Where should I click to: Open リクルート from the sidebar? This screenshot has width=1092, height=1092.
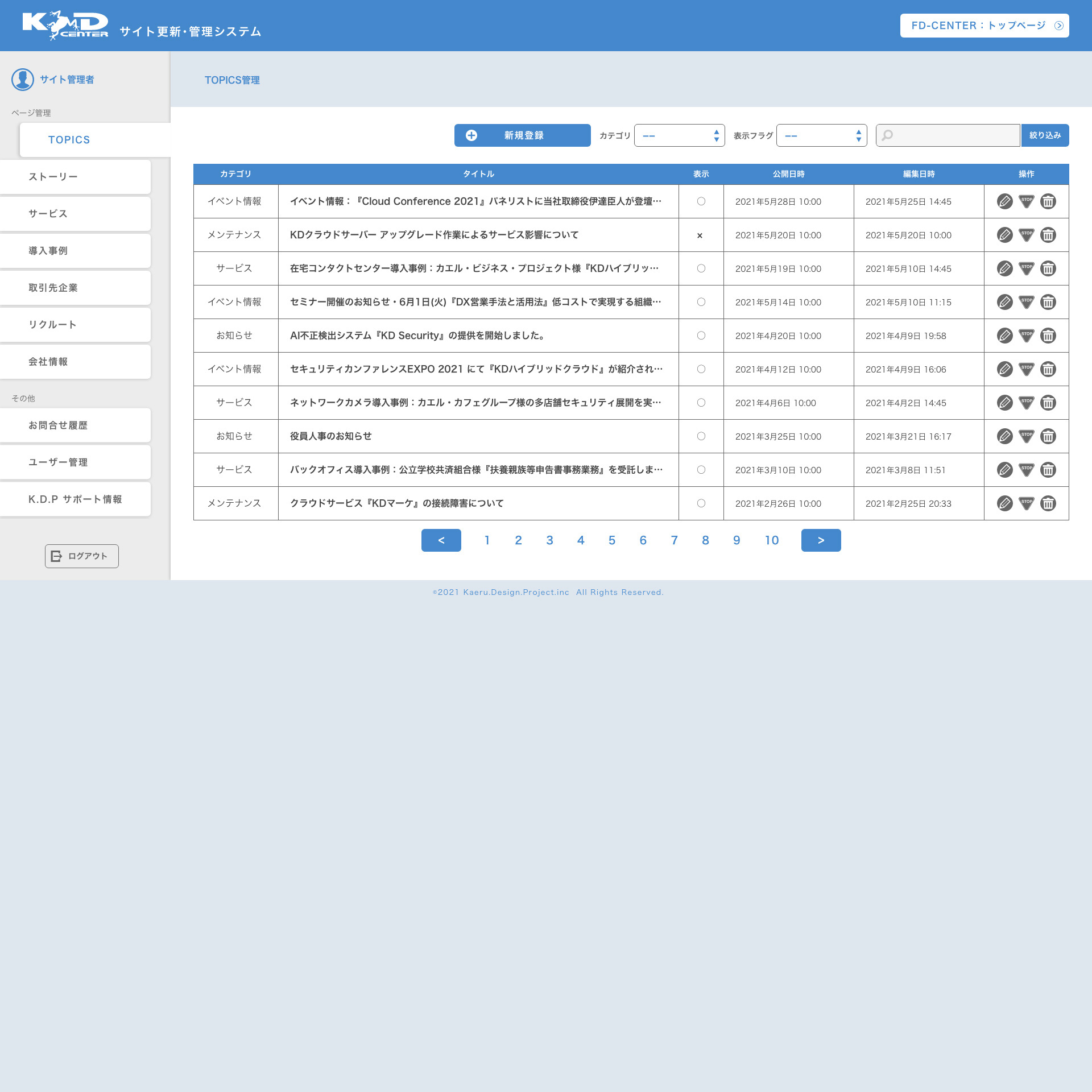[x=53, y=325]
